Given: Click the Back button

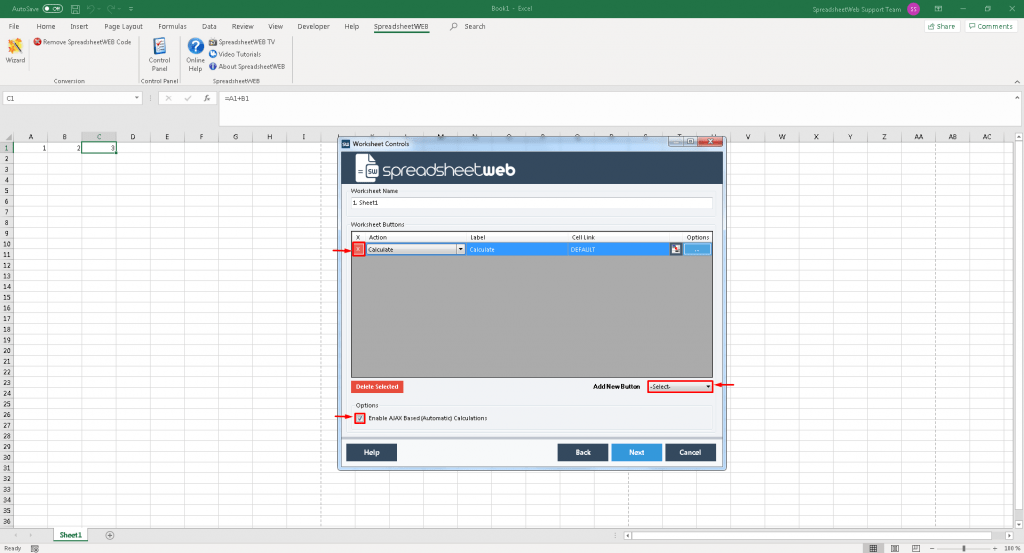Looking at the screenshot, I should pos(583,452).
